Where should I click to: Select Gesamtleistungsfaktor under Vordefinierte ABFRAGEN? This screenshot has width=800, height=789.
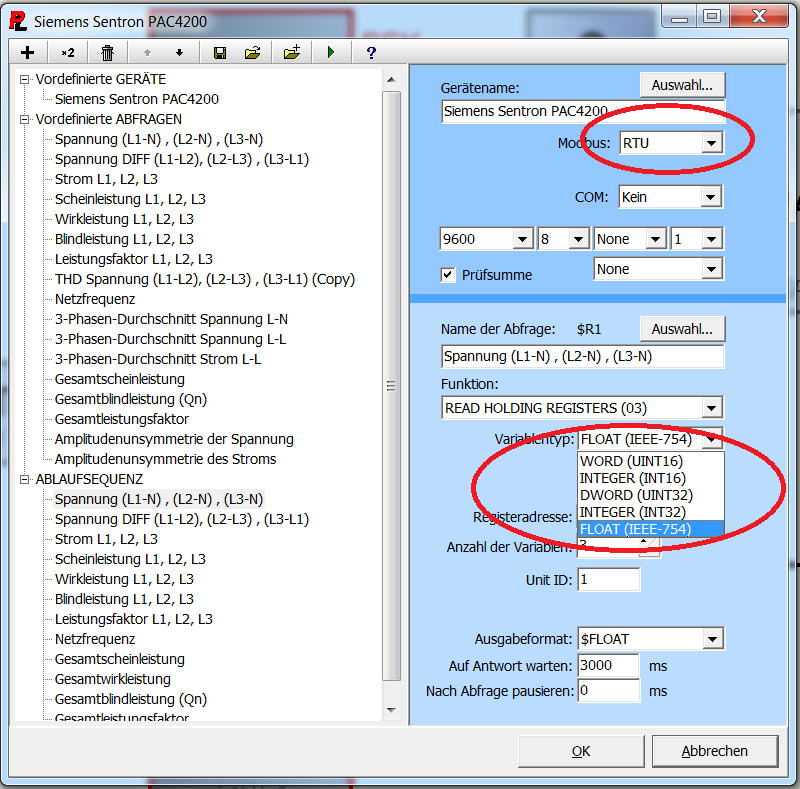coord(121,419)
